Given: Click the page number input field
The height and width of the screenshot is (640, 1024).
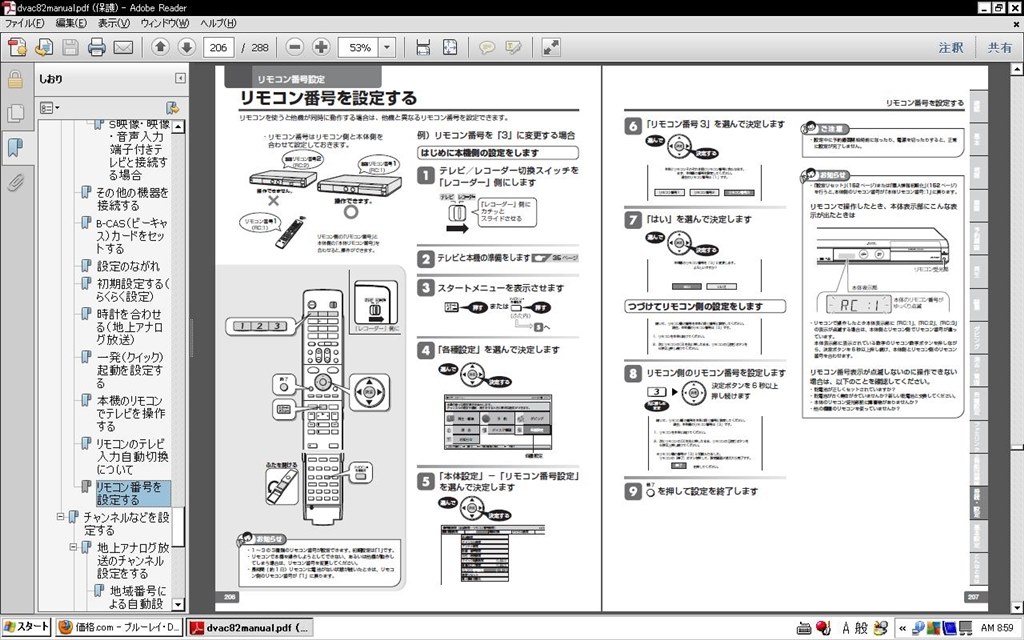Looking at the screenshot, I should click(x=218, y=47).
